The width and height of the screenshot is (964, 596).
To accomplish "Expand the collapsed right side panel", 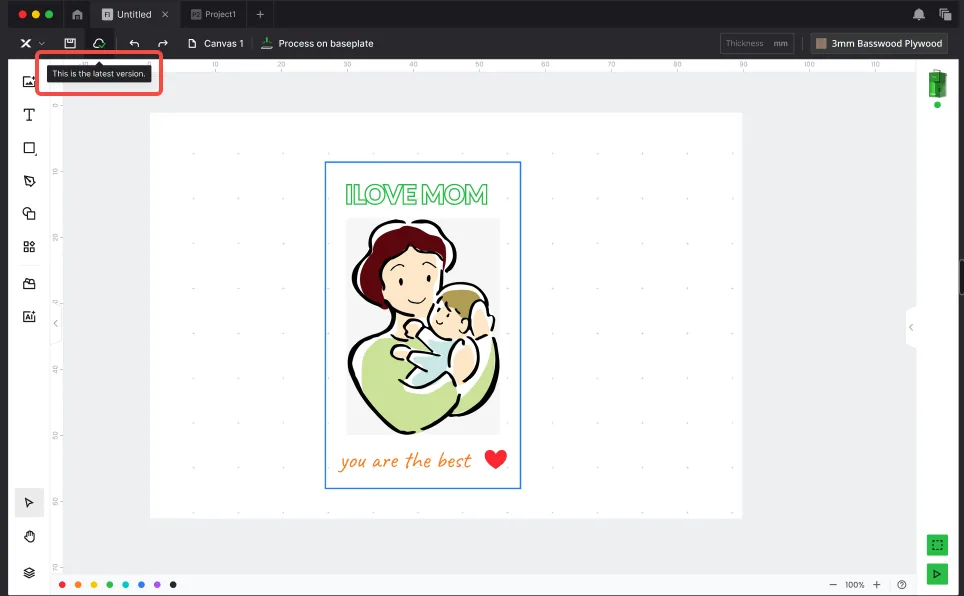I will click(x=911, y=327).
